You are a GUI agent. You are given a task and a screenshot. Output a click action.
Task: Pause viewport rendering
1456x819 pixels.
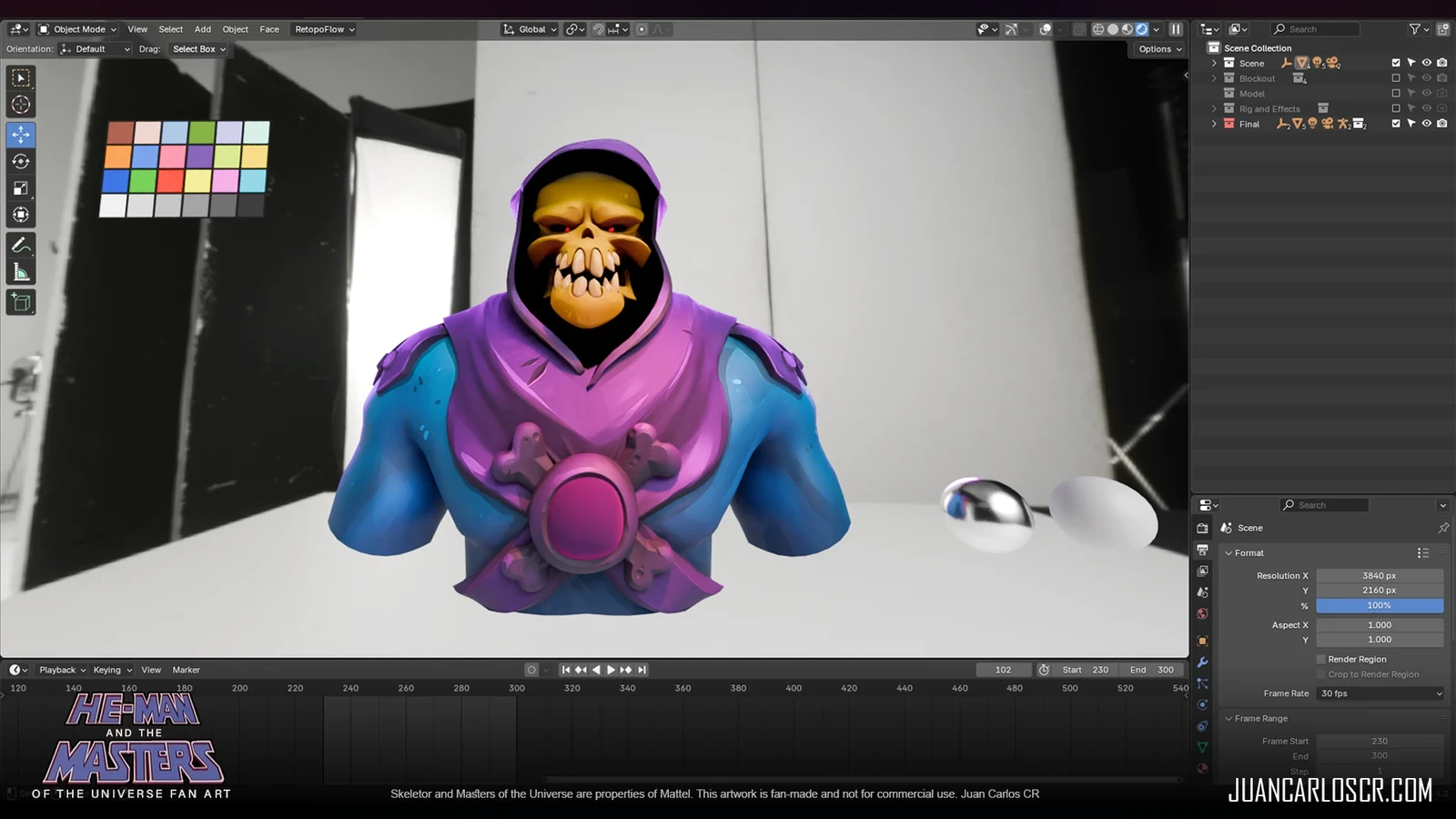pos(1176,29)
